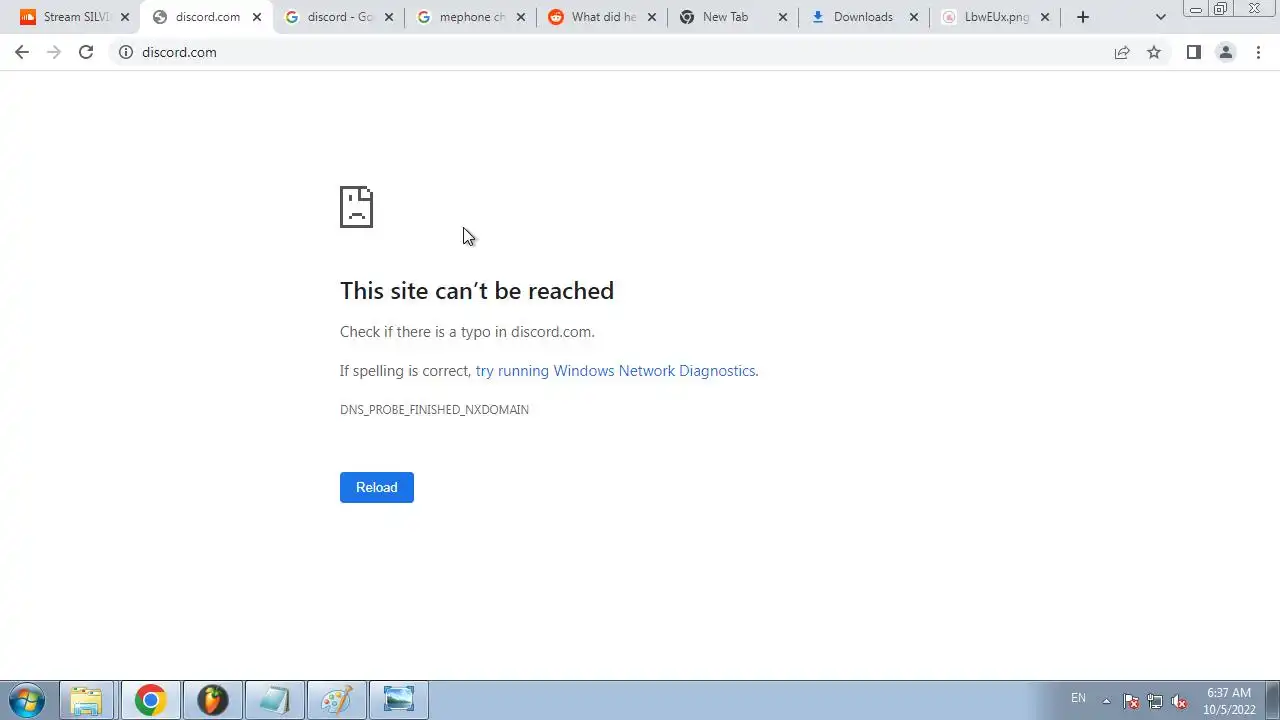Open the network status tray icon
This screenshot has width=1280, height=720.
pyautogui.click(x=1155, y=701)
